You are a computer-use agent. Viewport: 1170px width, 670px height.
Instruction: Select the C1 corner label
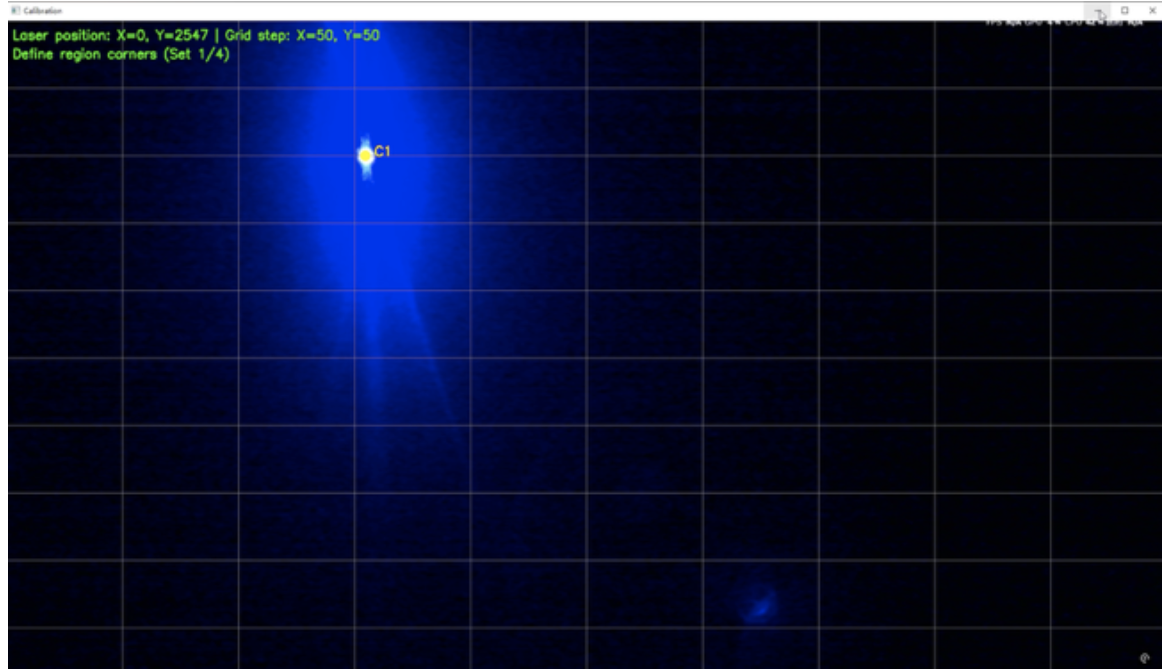[x=382, y=152]
